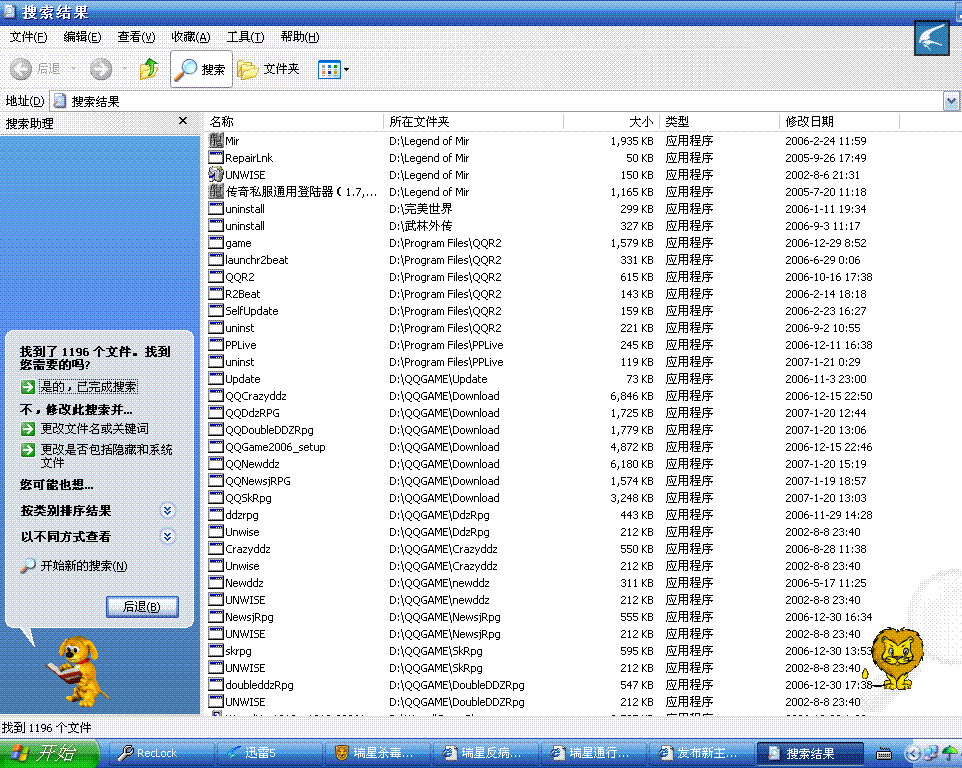
Task: Open the 工具(T) menu
Action: (x=245, y=37)
